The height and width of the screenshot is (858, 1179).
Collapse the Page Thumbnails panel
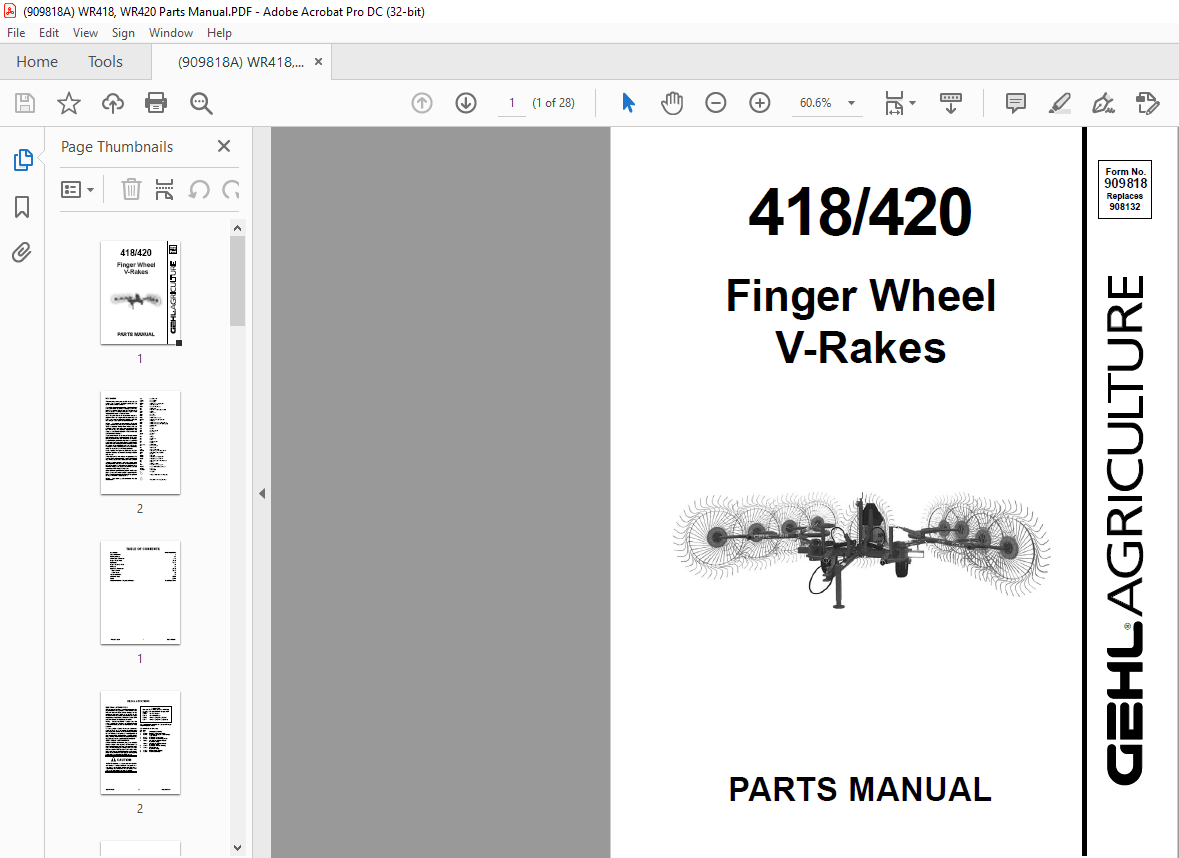tap(223, 146)
